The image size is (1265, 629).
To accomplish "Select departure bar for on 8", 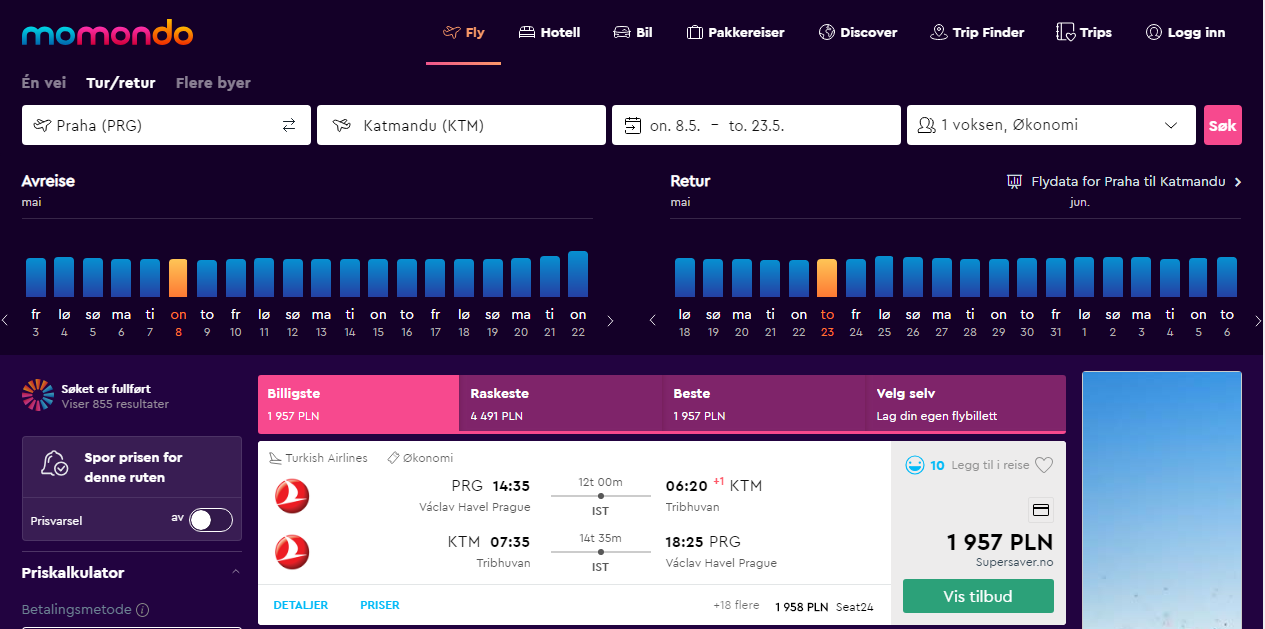I will click(x=178, y=278).
